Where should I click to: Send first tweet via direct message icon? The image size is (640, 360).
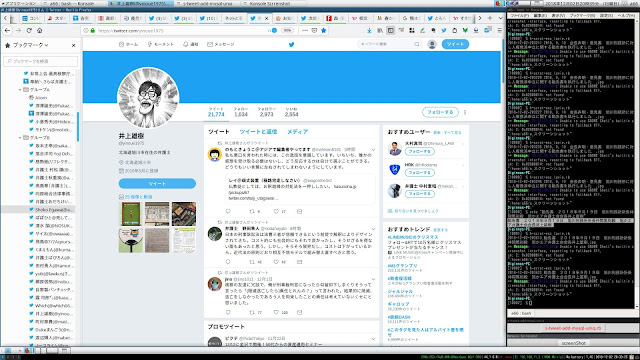[x=300, y=211]
